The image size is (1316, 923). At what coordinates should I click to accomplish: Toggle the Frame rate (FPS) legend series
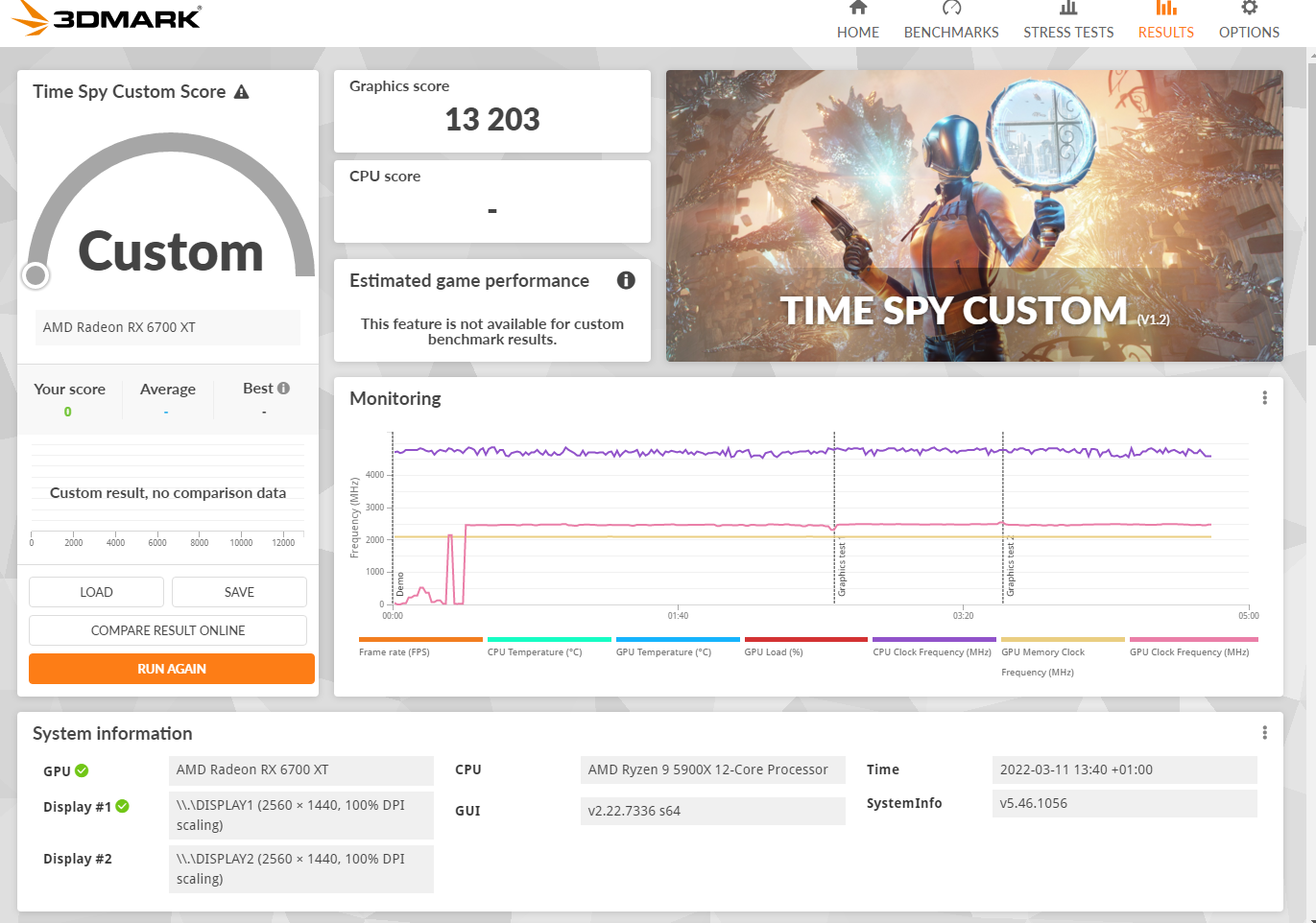(419, 647)
